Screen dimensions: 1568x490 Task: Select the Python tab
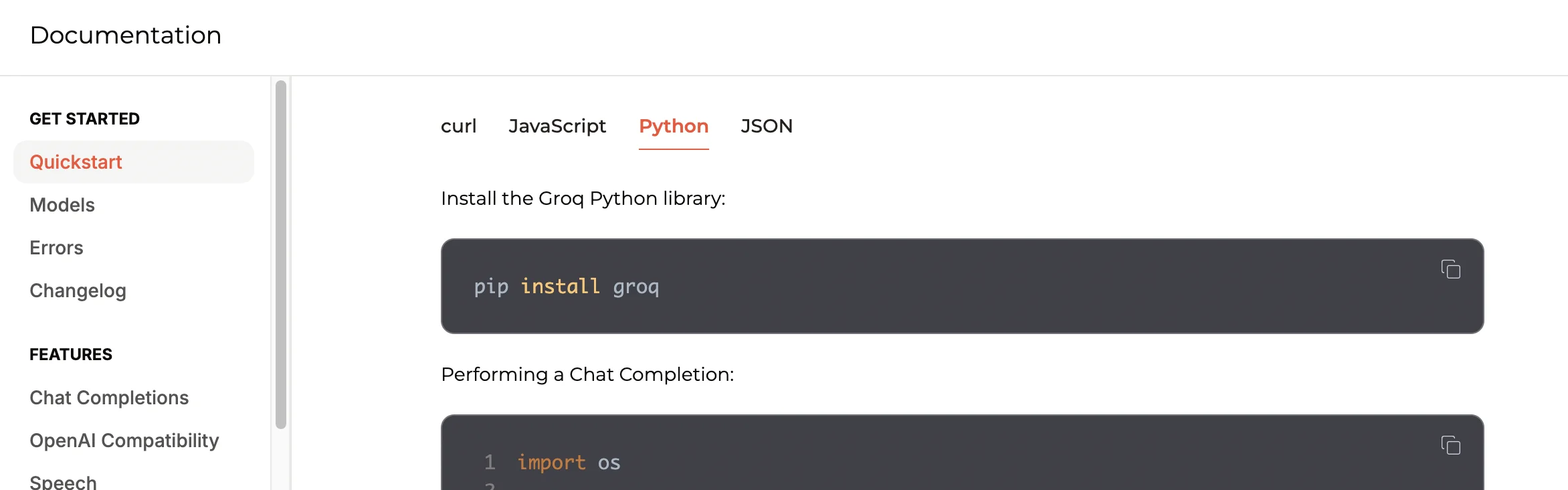(673, 126)
